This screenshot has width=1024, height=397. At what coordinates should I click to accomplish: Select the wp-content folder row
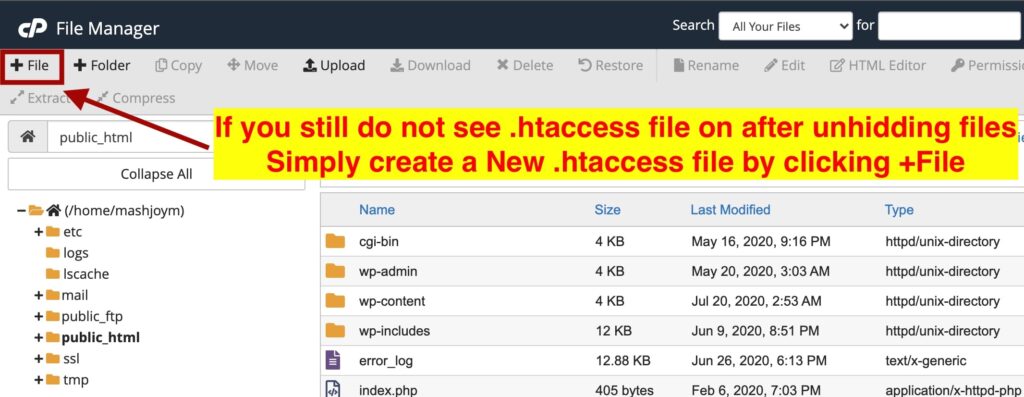(x=672, y=301)
